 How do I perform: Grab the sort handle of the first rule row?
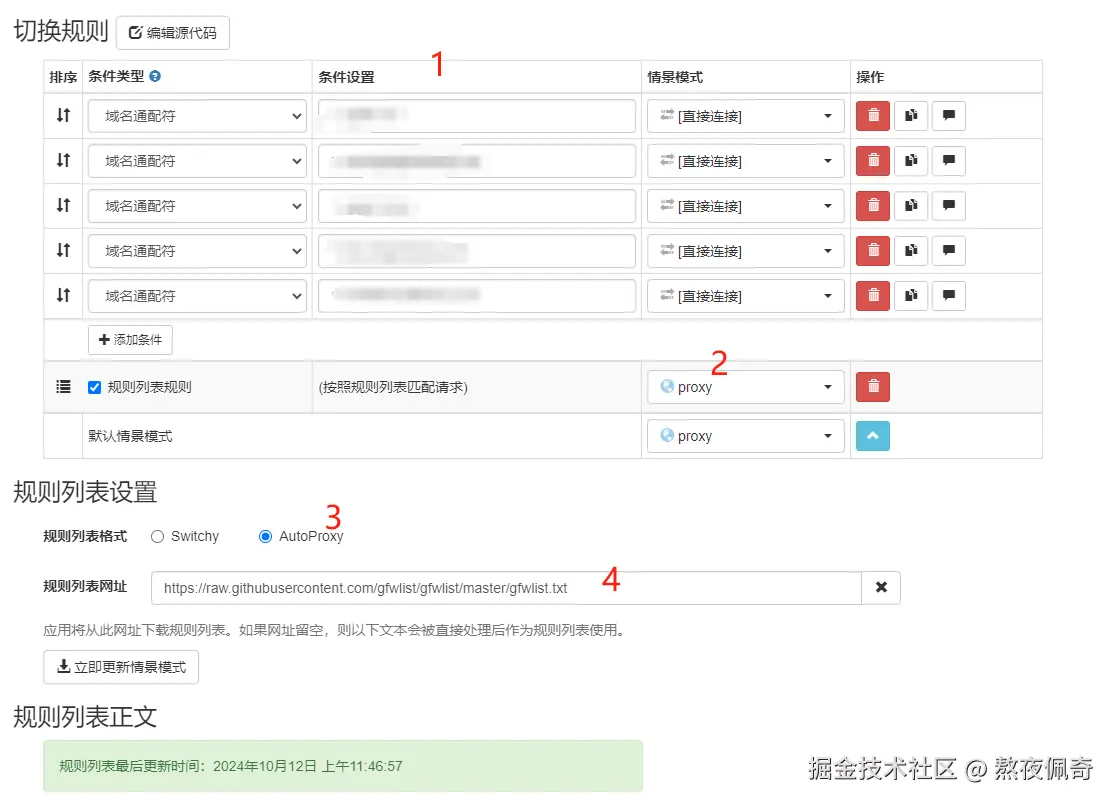coord(63,115)
